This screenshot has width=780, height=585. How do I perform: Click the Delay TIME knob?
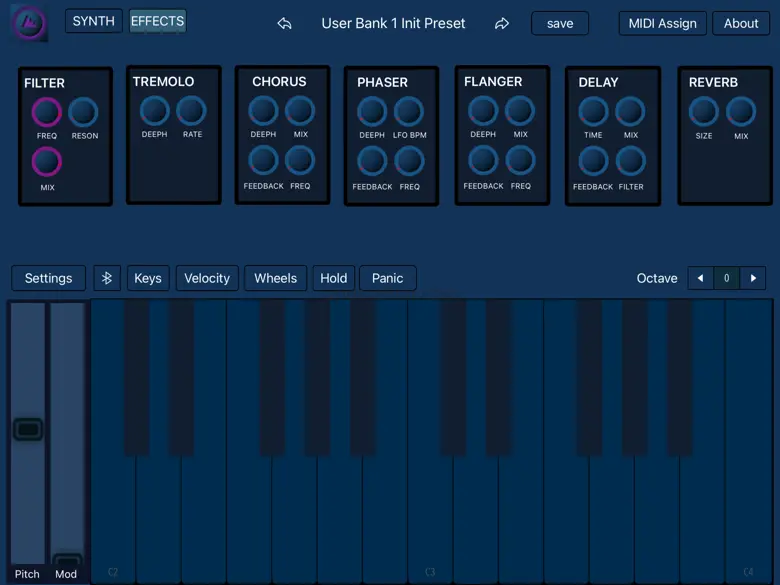(x=593, y=111)
